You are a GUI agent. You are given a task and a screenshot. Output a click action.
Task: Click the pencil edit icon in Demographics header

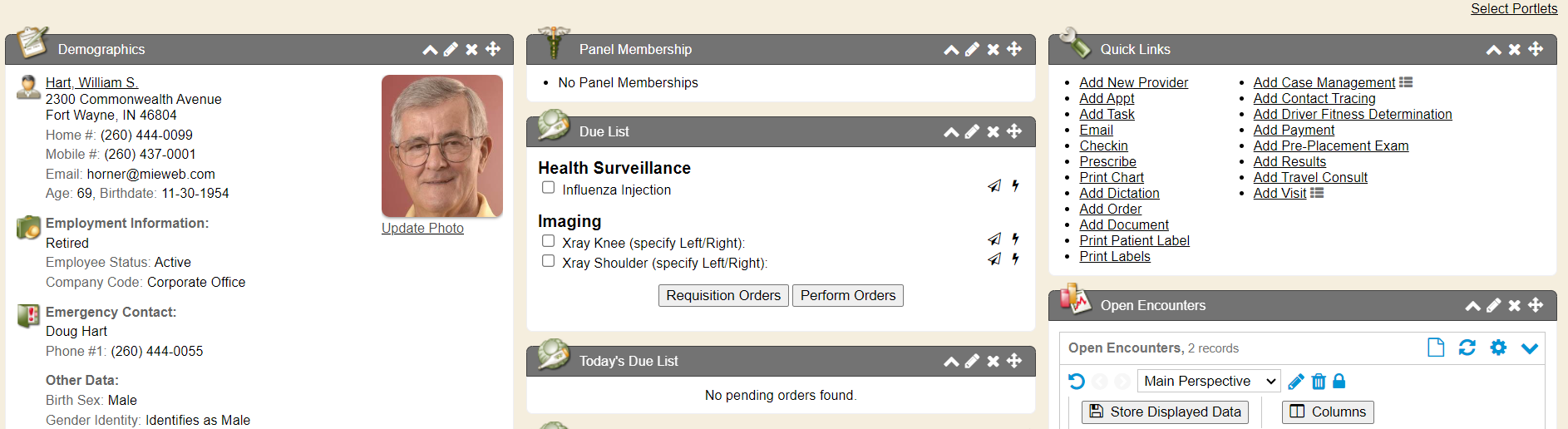tap(451, 49)
